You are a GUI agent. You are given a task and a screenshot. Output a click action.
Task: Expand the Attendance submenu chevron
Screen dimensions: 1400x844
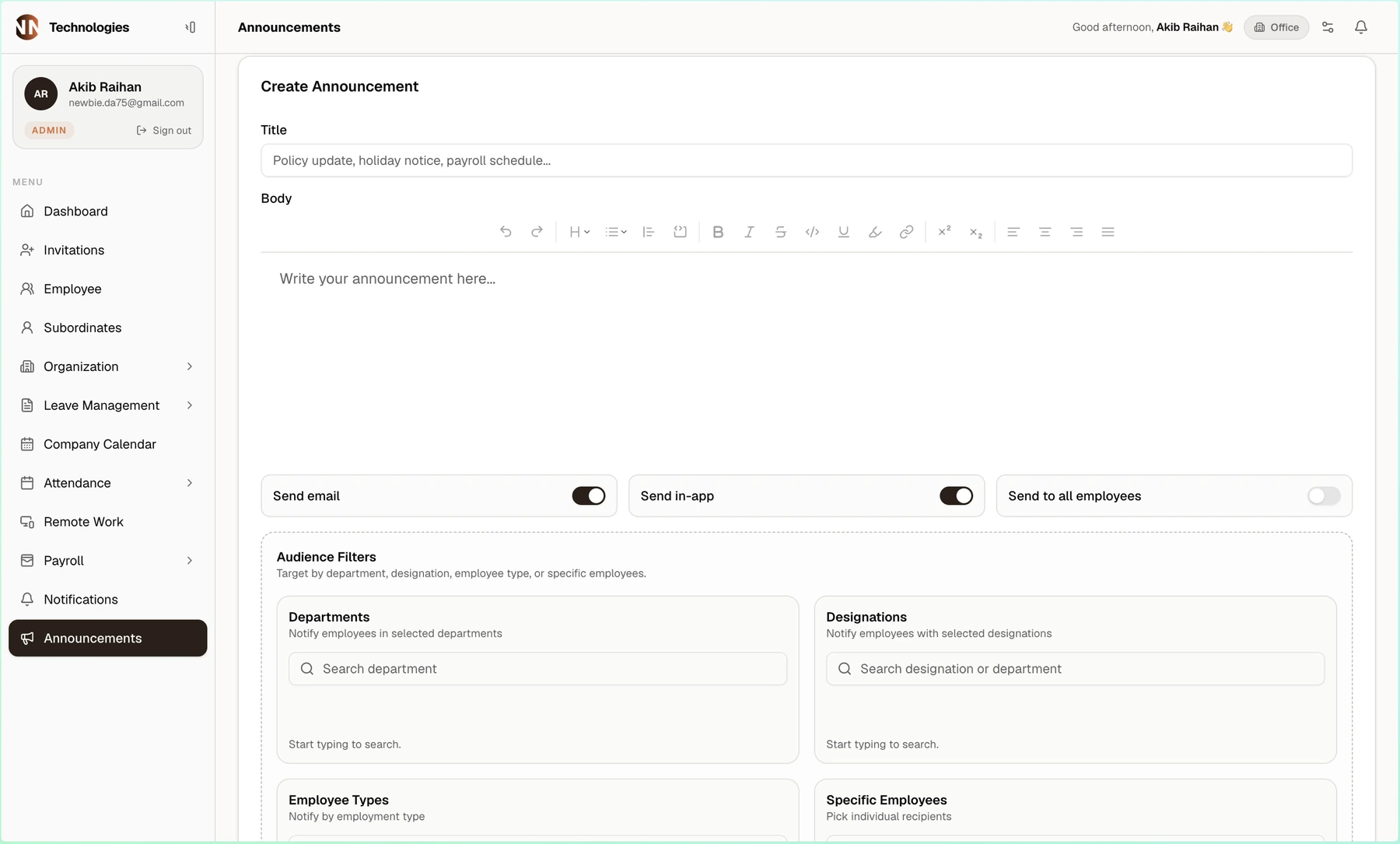pos(190,483)
